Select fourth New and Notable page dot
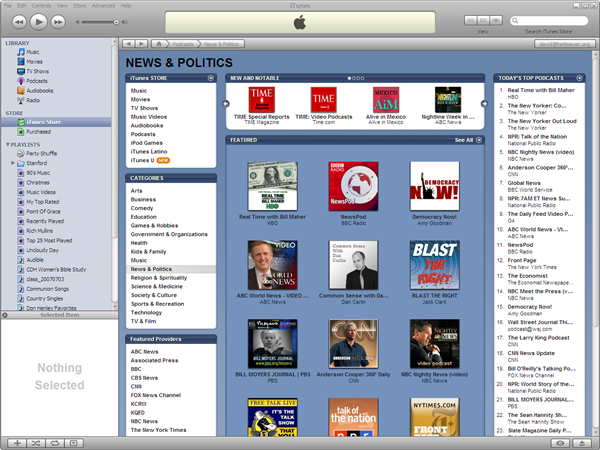Image resolution: width=600 pixels, height=450 pixels. point(362,78)
